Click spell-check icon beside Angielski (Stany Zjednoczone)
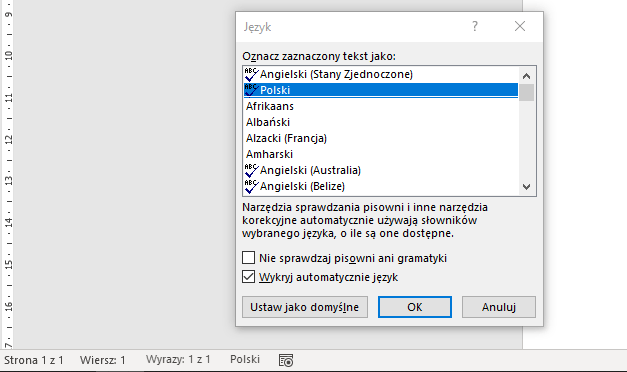The width and height of the screenshot is (627, 372). tap(251, 74)
